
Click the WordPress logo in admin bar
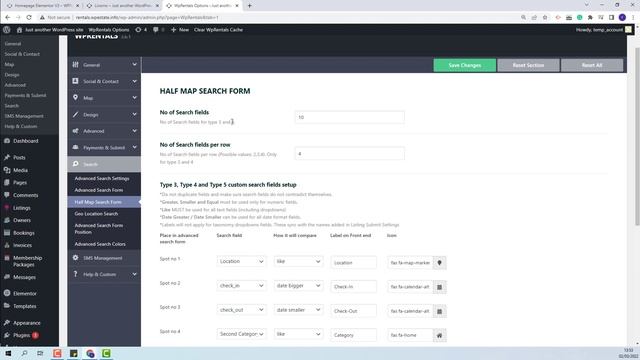point(7,29)
